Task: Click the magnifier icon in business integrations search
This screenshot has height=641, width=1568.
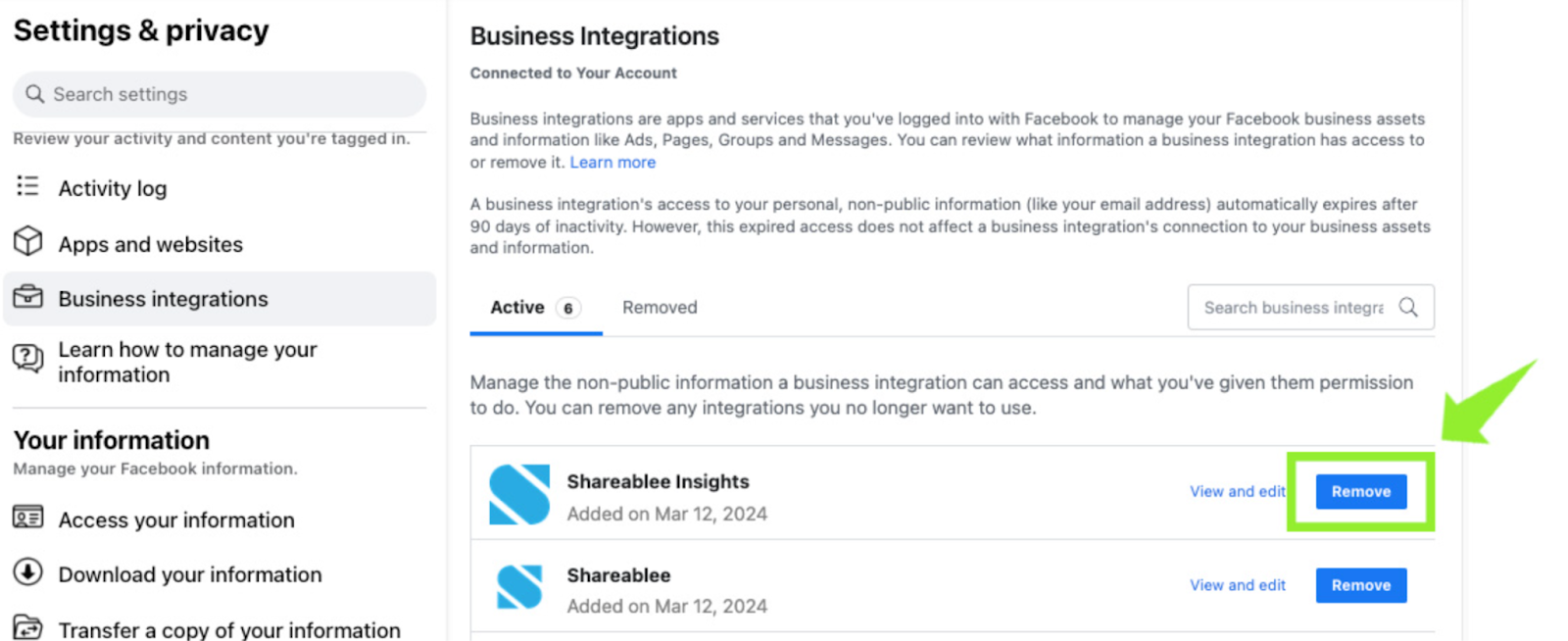Action: click(1408, 308)
